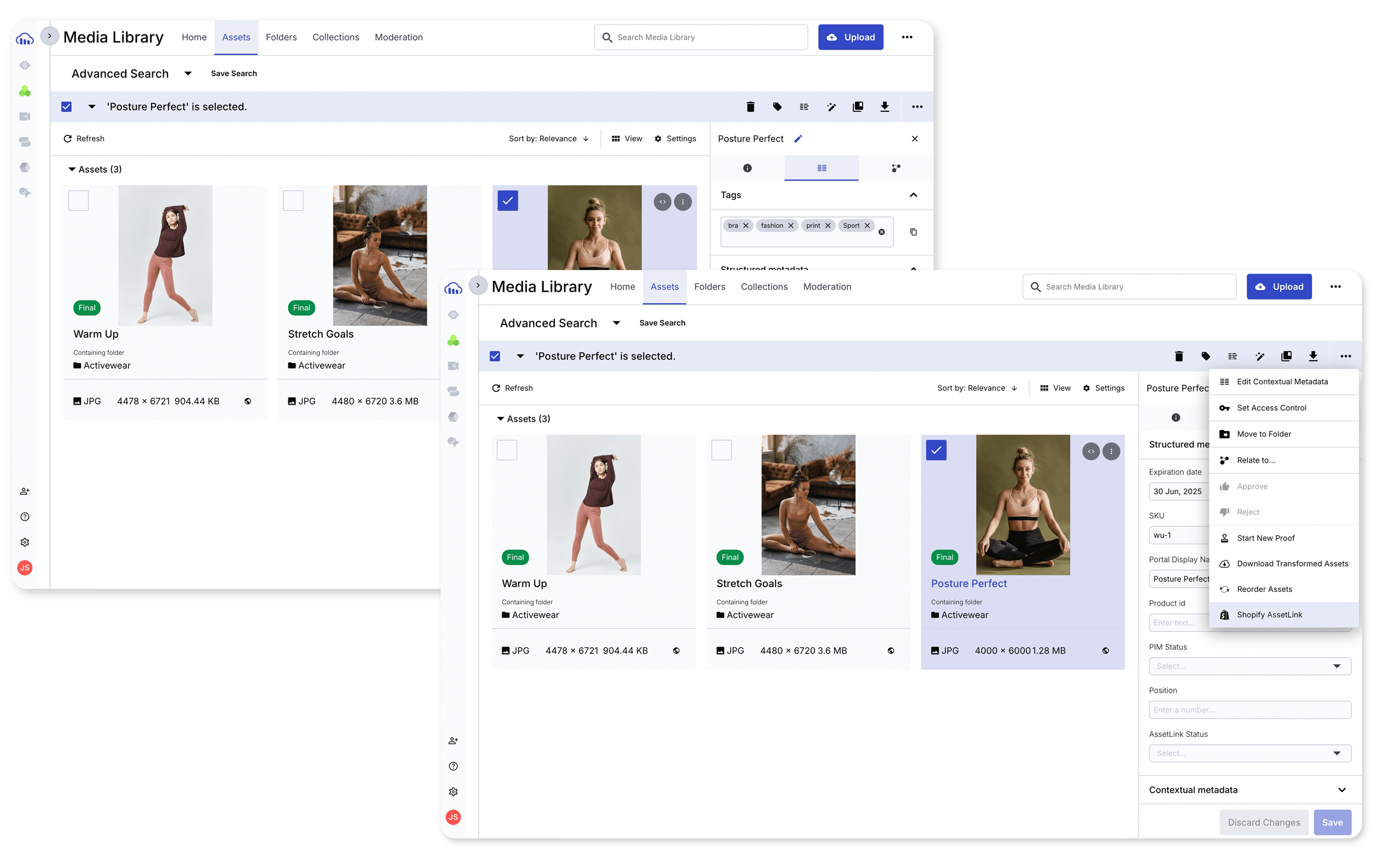Click the tag icon in the back window toolbar
Screen dimensions: 1393x868
pos(777,107)
